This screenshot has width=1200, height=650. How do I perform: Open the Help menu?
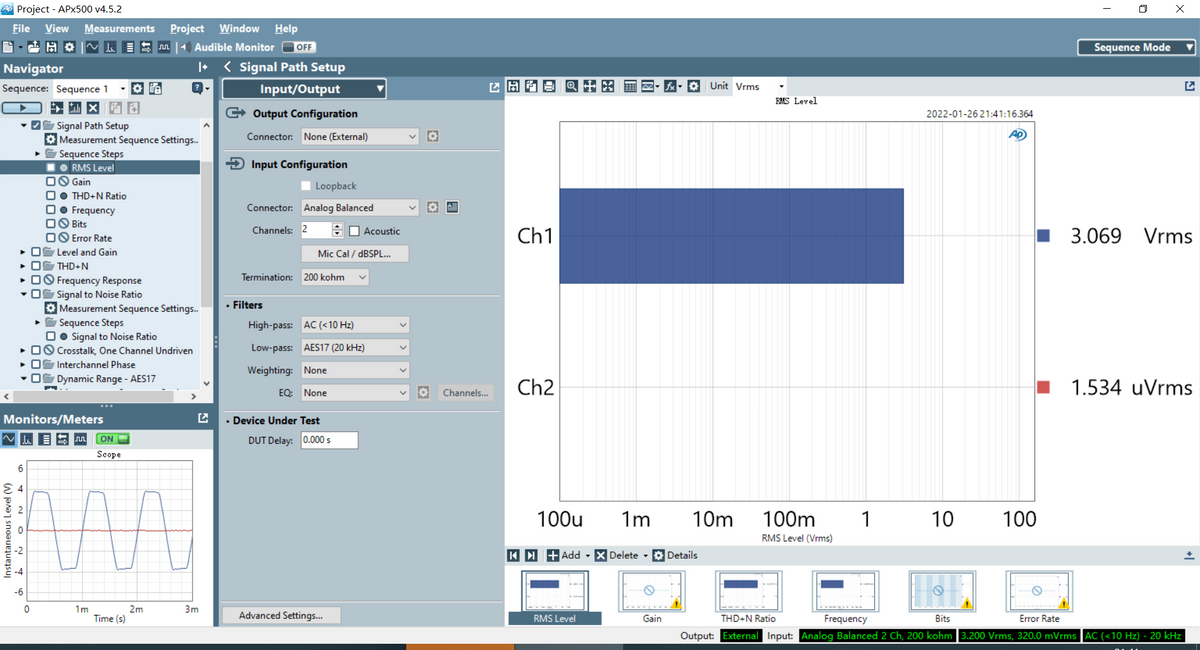coord(286,28)
